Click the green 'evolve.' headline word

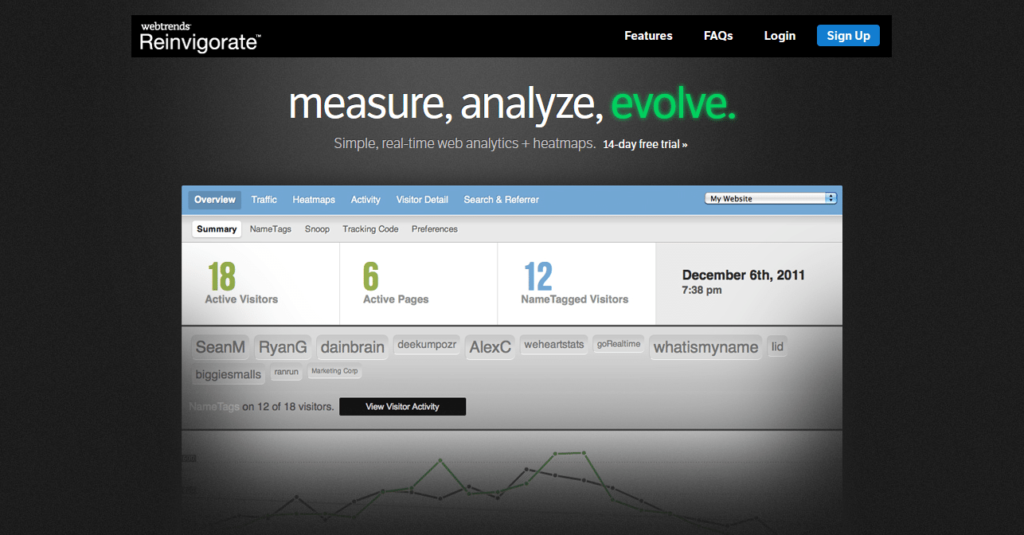pyautogui.click(x=673, y=104)
